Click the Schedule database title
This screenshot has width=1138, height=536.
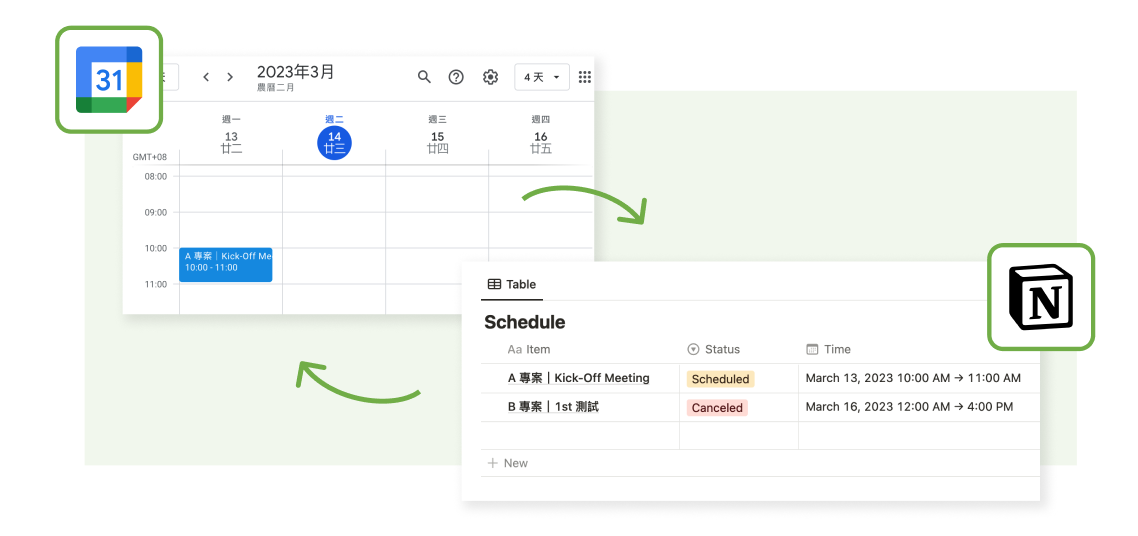pyautogui.click(x=525, y=322)
